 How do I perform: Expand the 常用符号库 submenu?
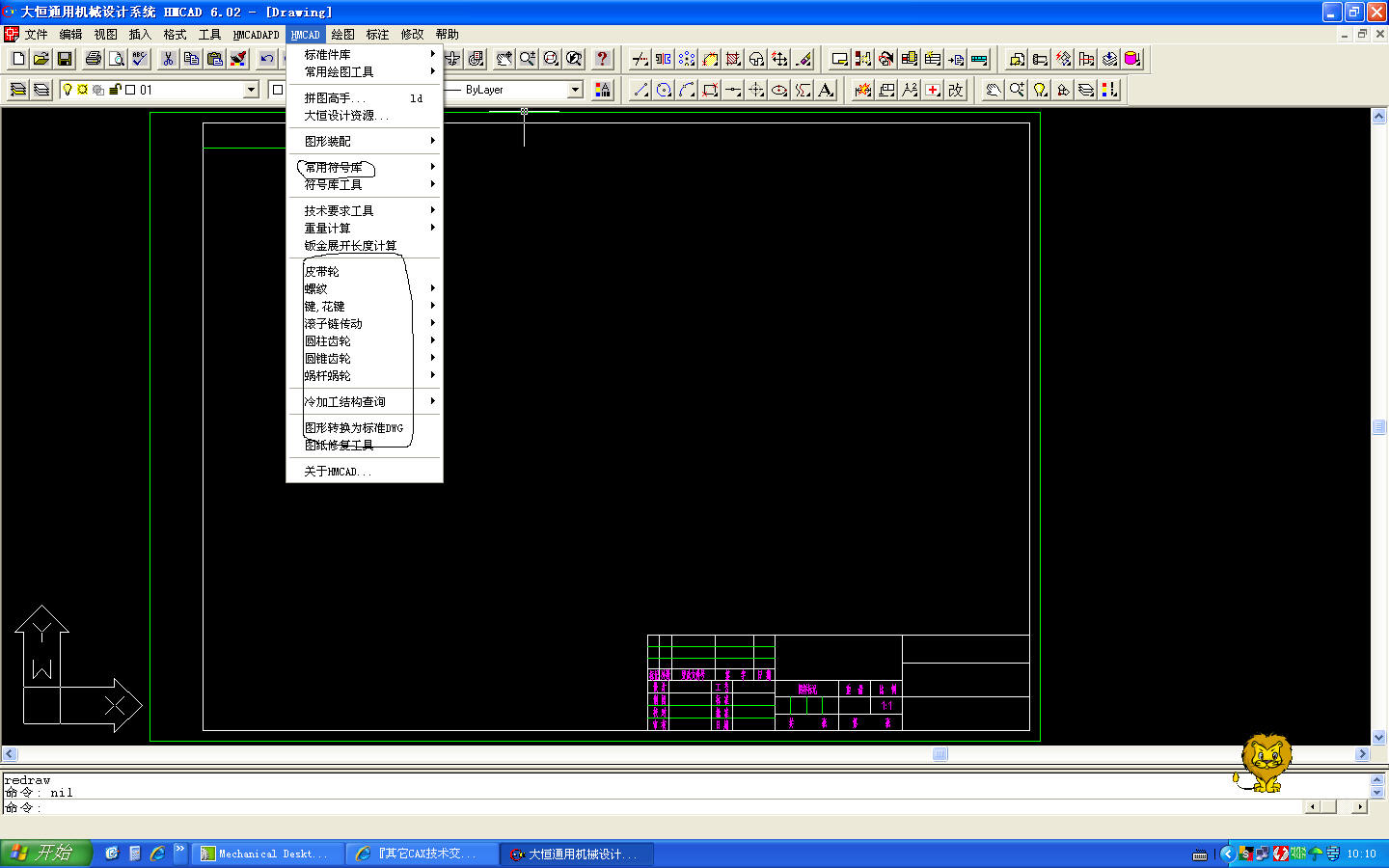365,167
